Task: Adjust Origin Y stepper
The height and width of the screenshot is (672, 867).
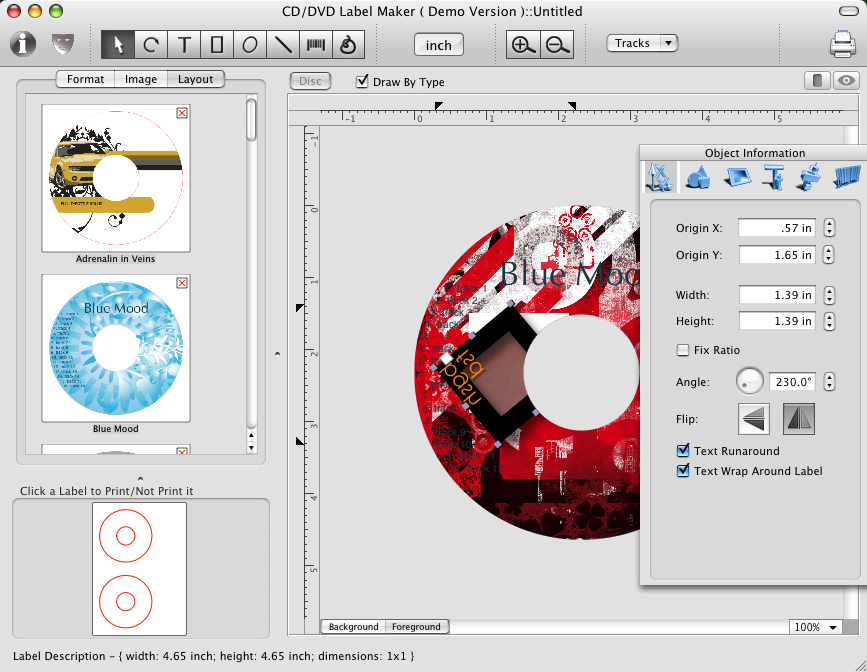Action: coord(829,255)
